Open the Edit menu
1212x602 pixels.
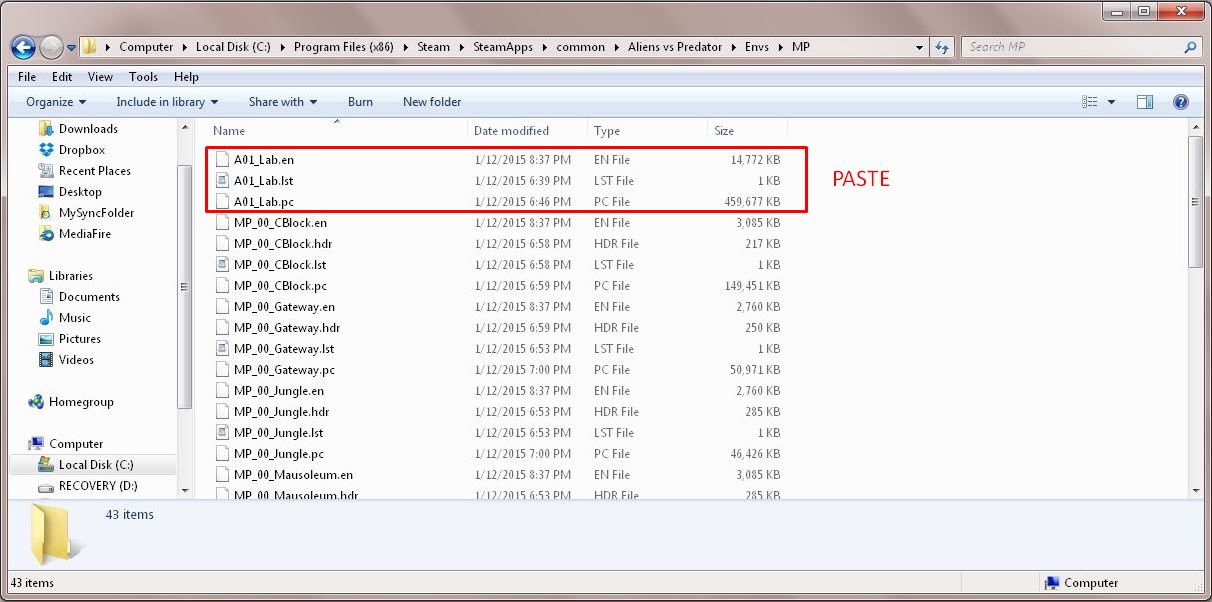click(x=62, y=77)
